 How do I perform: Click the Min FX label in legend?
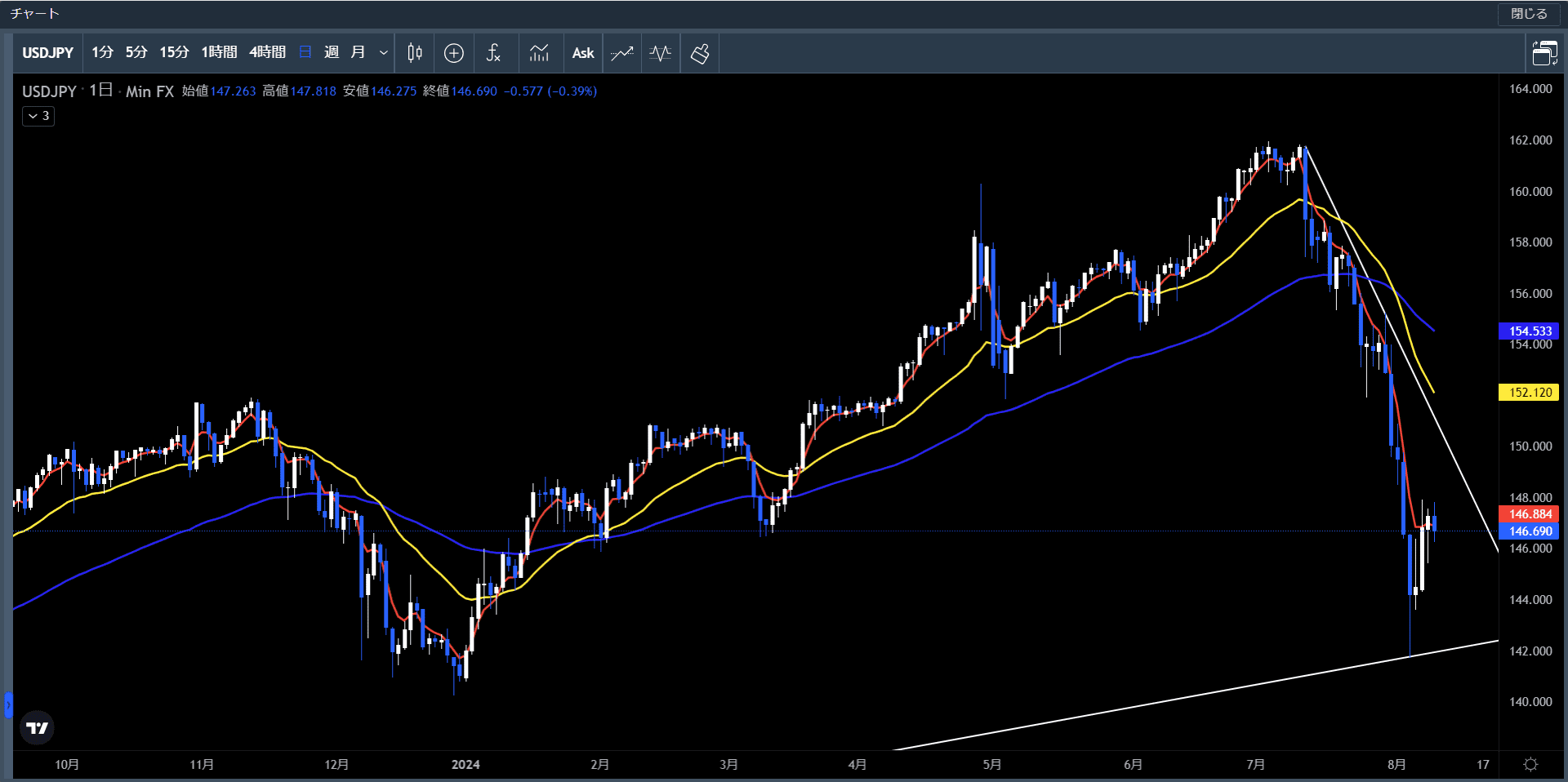coord(149,91)
